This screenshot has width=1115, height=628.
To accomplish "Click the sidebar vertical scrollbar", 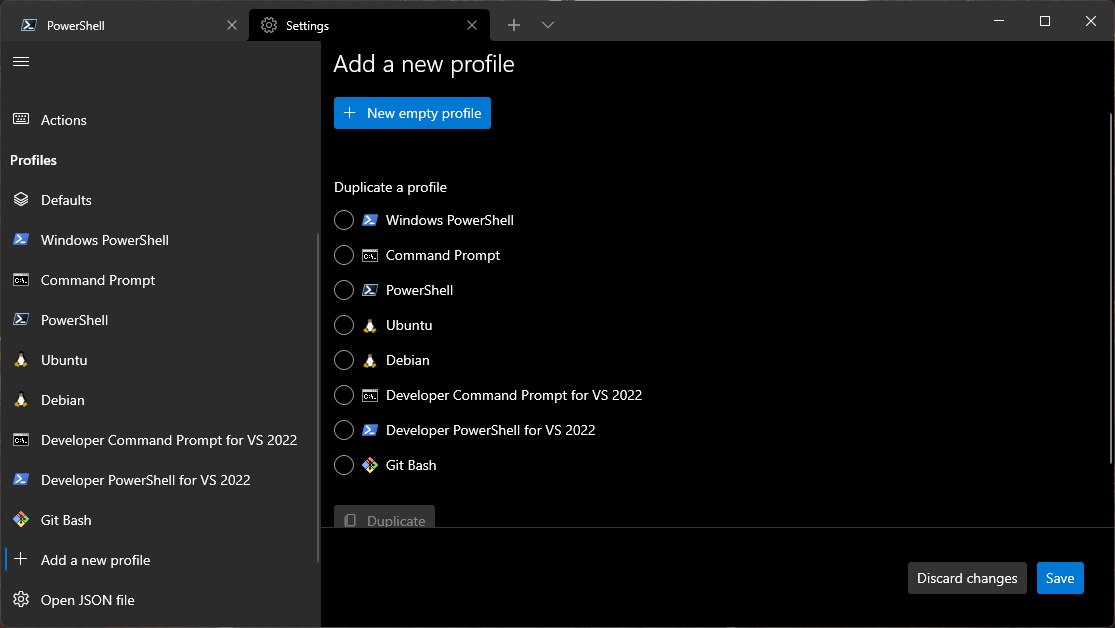I will click(x=318, y=398).
